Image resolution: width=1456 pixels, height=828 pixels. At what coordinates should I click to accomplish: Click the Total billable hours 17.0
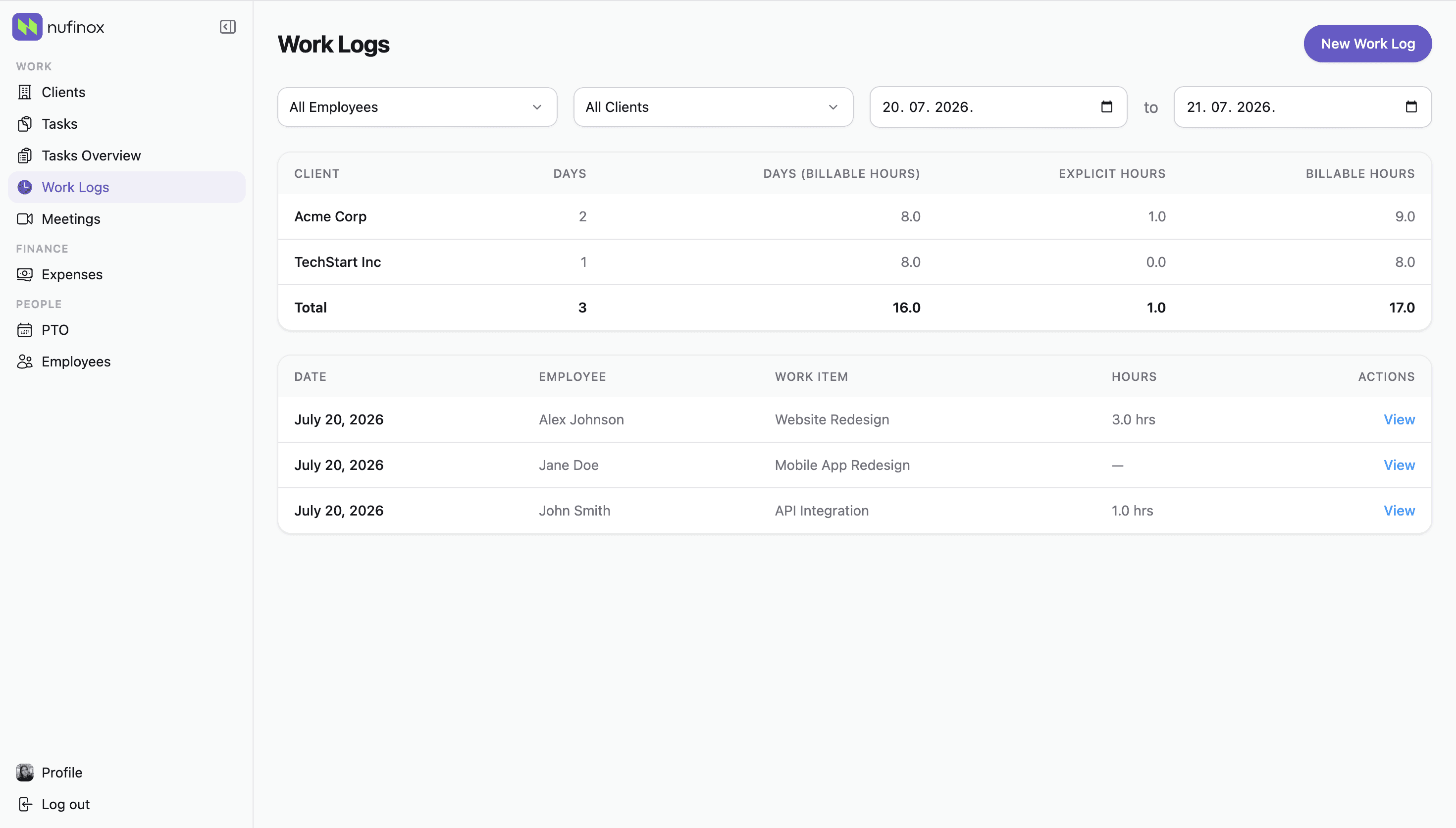[1402, 308]
